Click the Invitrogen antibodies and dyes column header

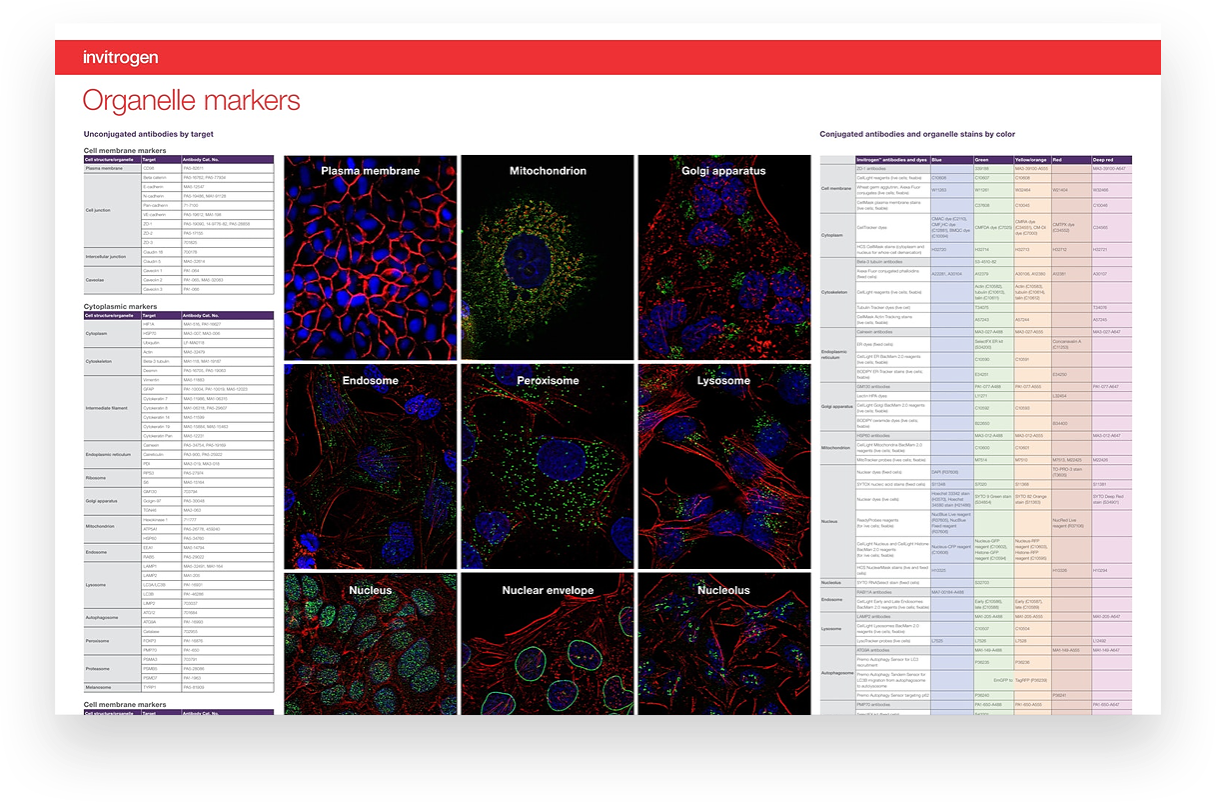pyautogui.click(x=892, y=160)
